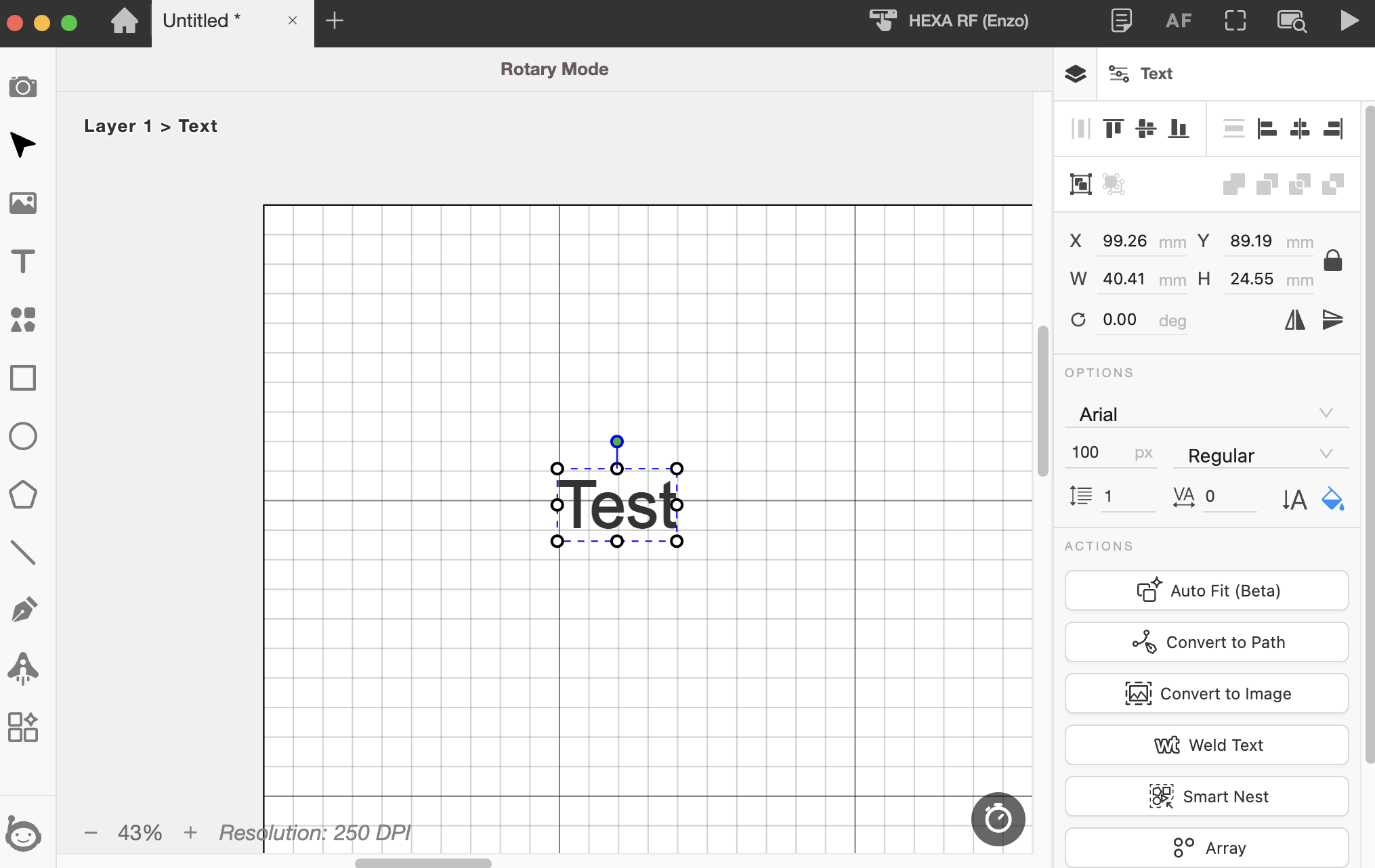Select the Rectangle tool
Screen dimensions: 1375x868
tap(23, 378)
